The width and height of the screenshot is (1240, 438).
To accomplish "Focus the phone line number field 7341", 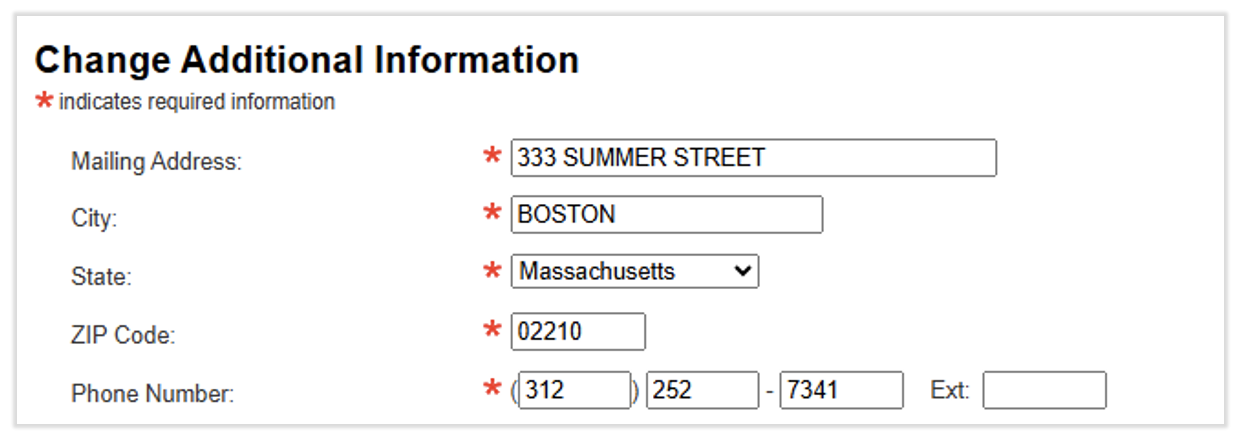I will [x=841, y=390].
